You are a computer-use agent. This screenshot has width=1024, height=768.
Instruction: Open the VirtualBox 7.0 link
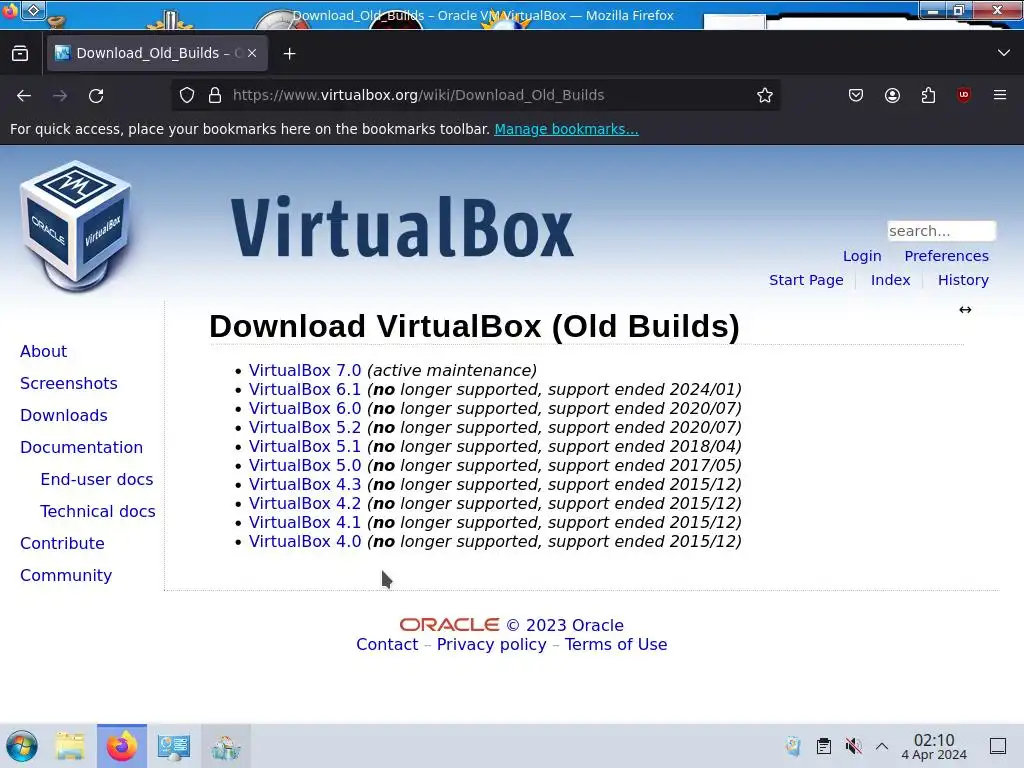coord(305,370)
